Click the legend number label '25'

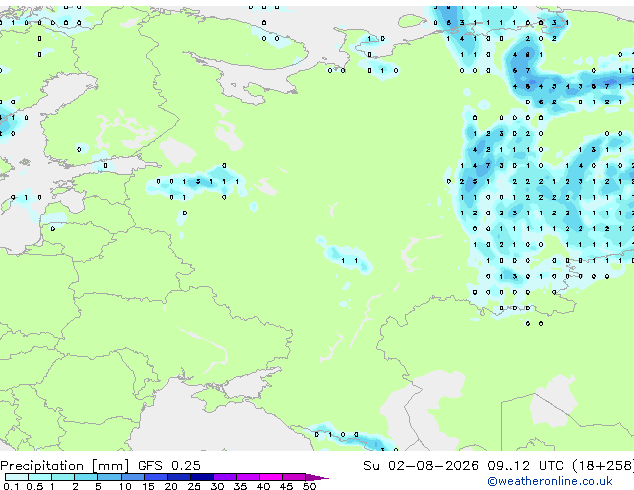click(194, 486)
